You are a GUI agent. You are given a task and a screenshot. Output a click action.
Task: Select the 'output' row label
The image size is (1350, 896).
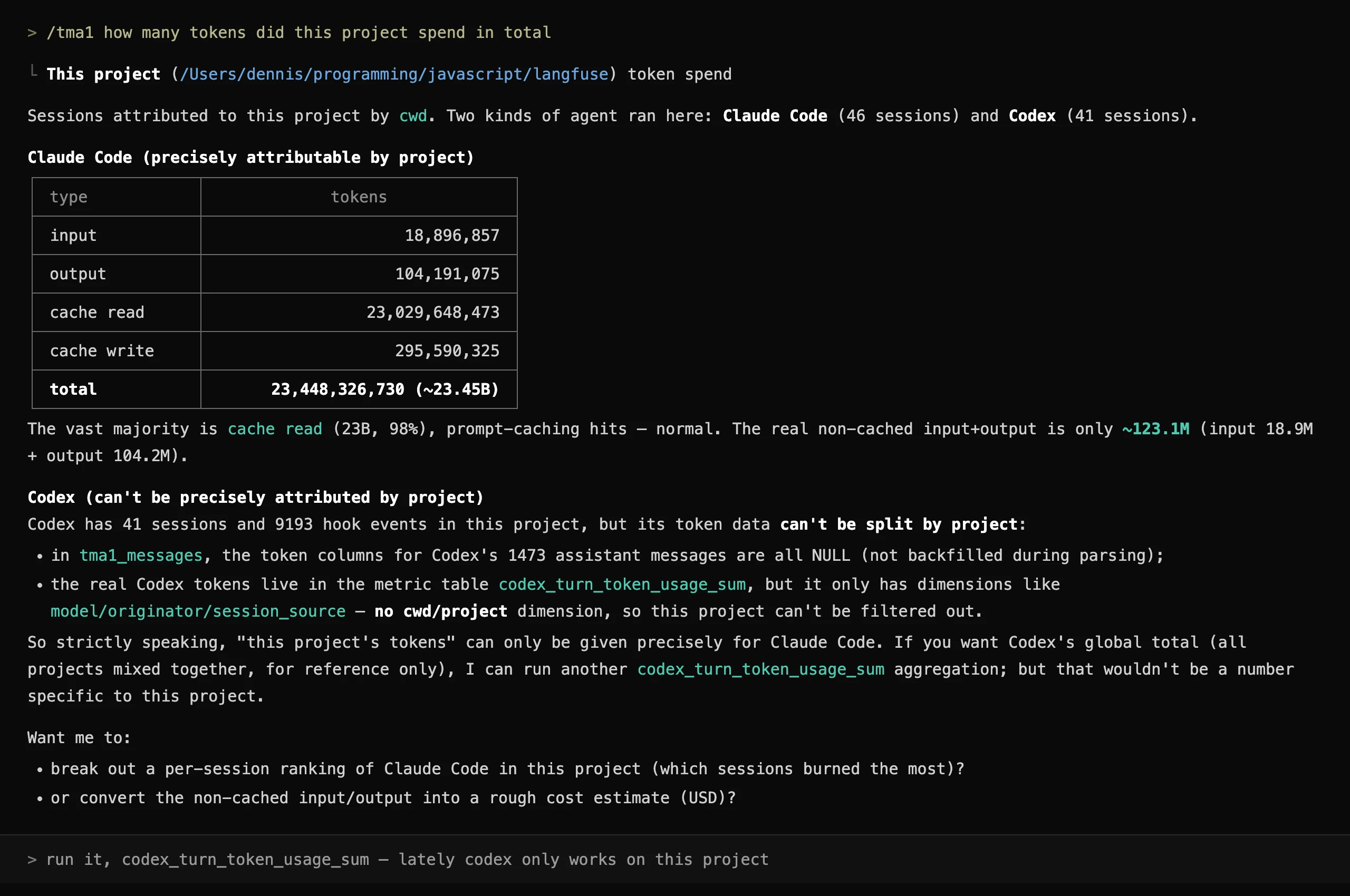tap(78, 274)
